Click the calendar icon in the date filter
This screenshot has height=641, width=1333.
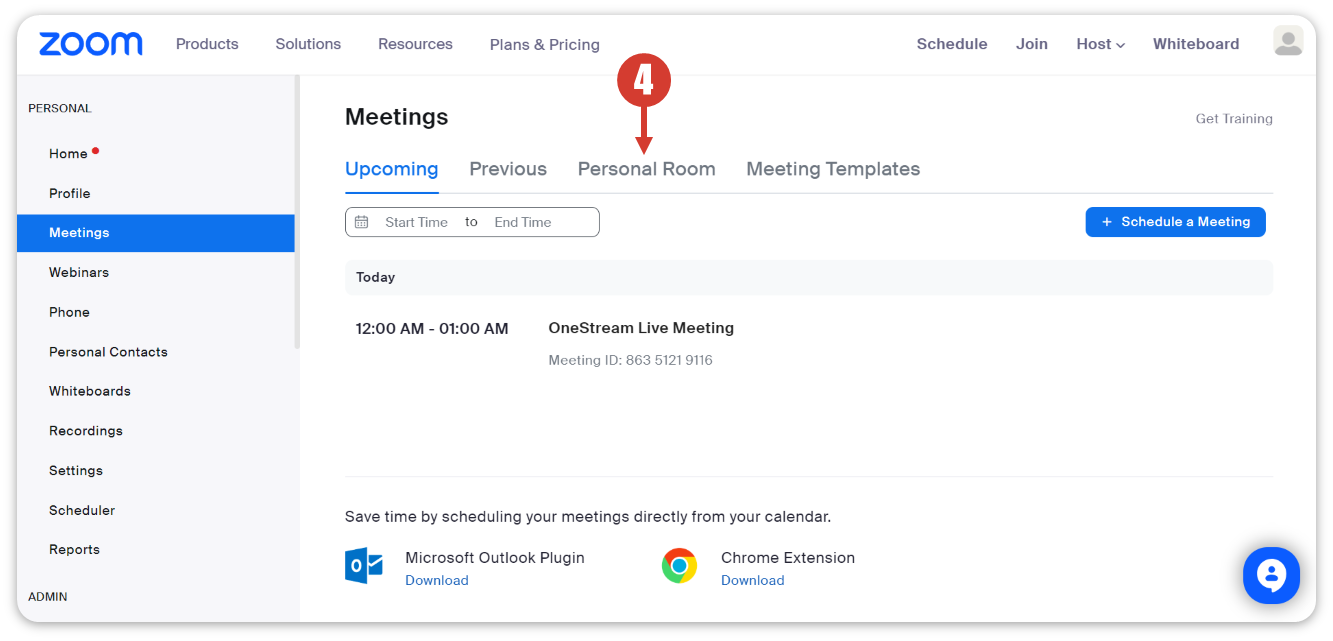click(361, 221)
